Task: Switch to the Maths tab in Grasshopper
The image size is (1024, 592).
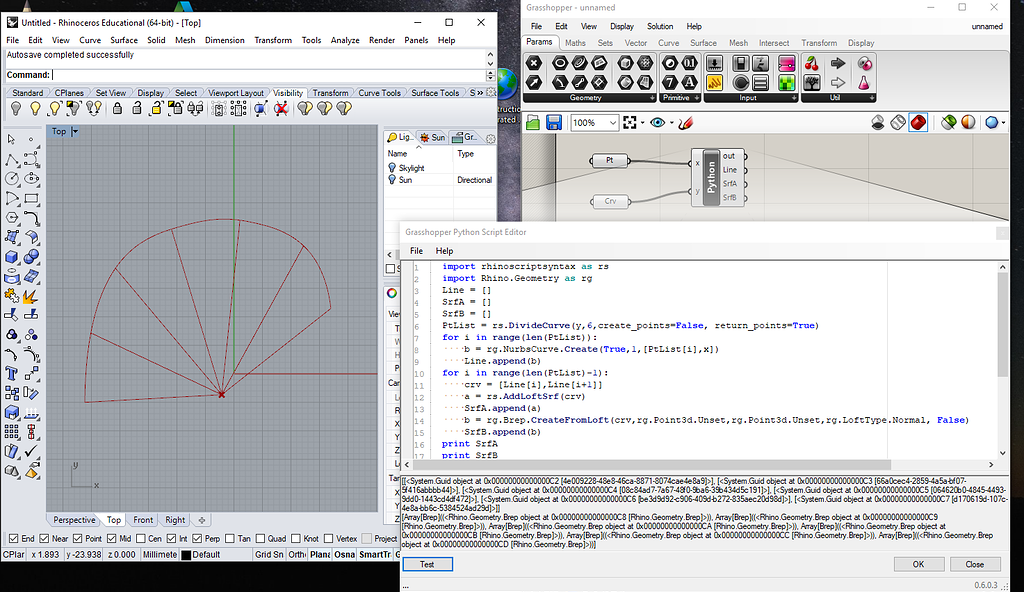Action: tap(575, 43)
